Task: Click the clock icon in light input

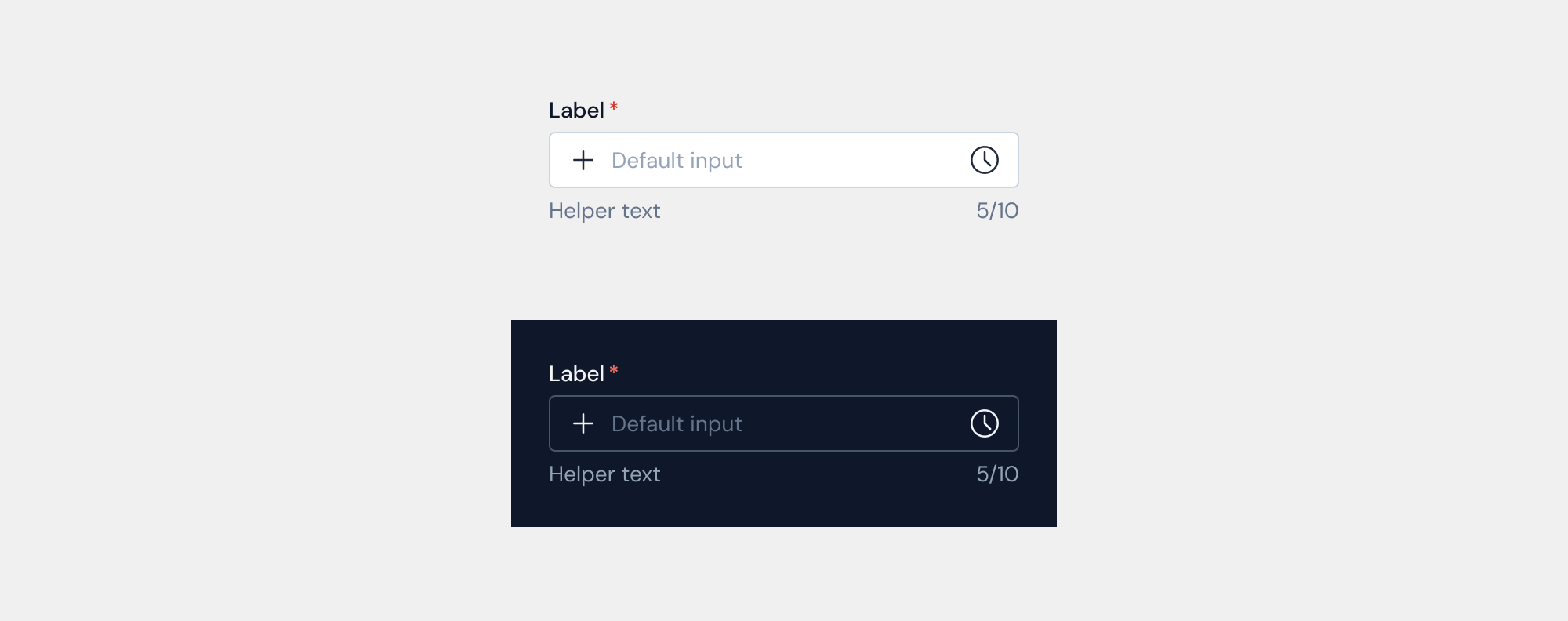Action: (984, 160)
